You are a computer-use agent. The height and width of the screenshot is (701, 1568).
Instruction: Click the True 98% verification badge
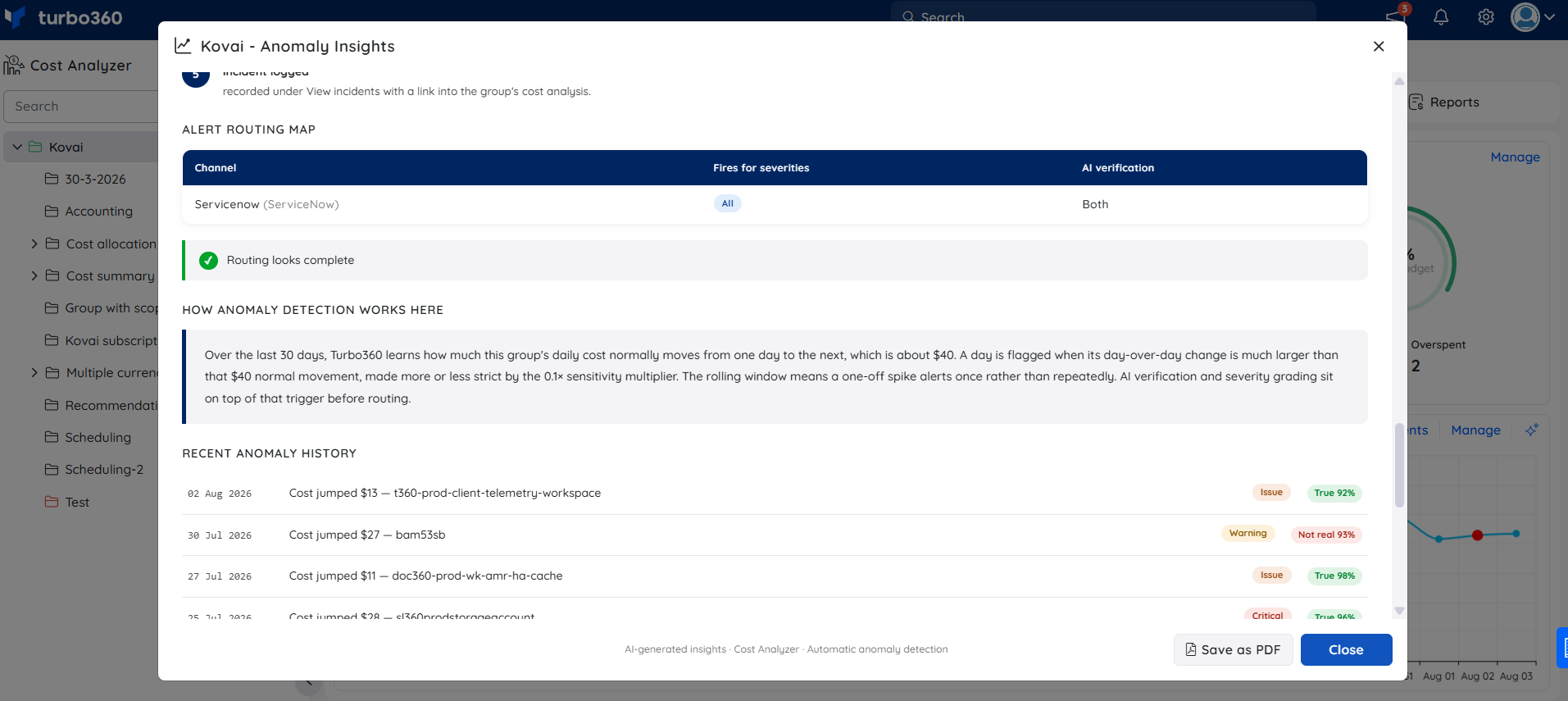(1334, 576)
